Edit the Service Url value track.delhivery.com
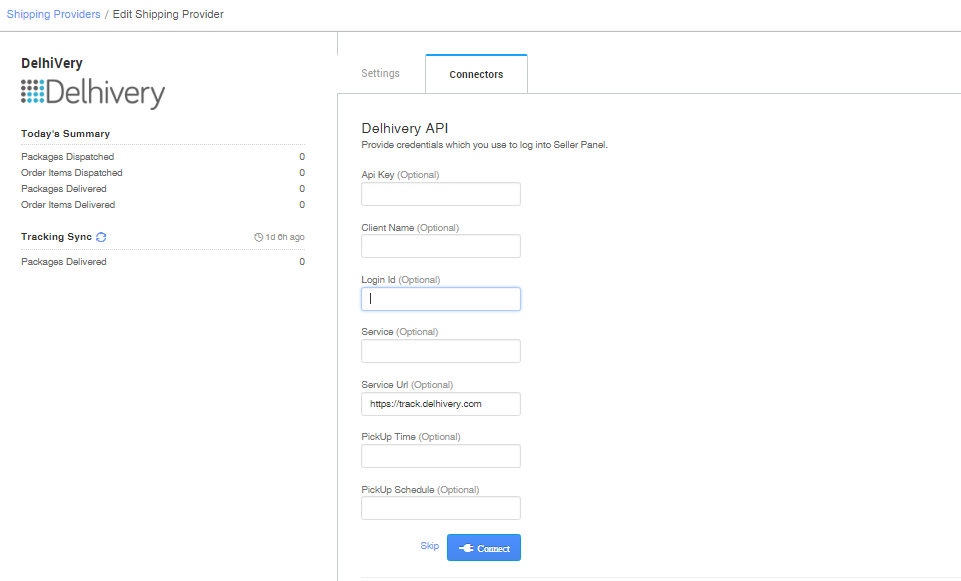 pyautogui.click(x=440, y=404)
